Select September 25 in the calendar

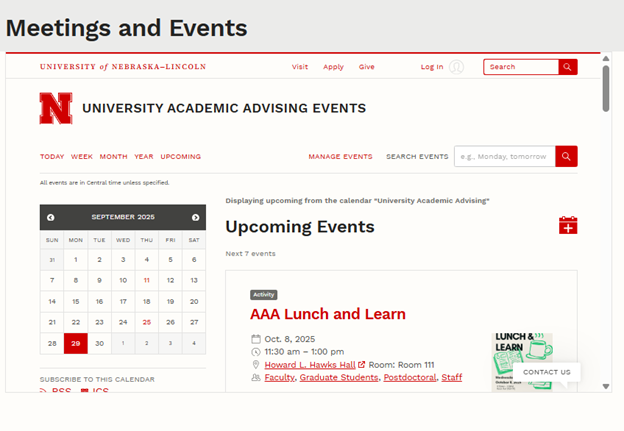(147, 322)
